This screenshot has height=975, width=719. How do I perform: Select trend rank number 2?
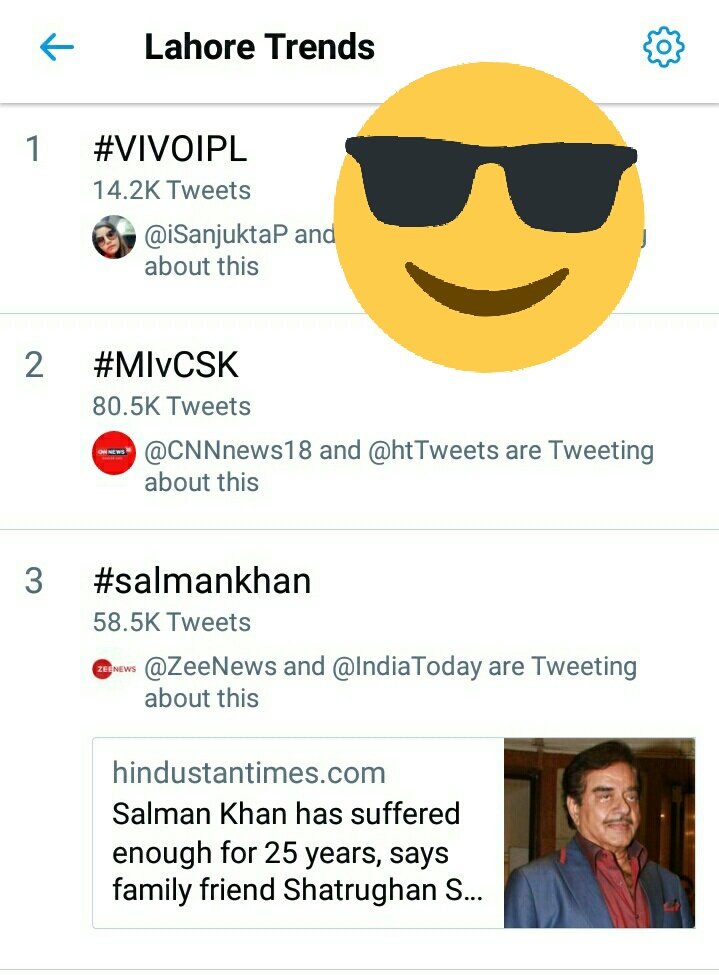pos(34,365)
